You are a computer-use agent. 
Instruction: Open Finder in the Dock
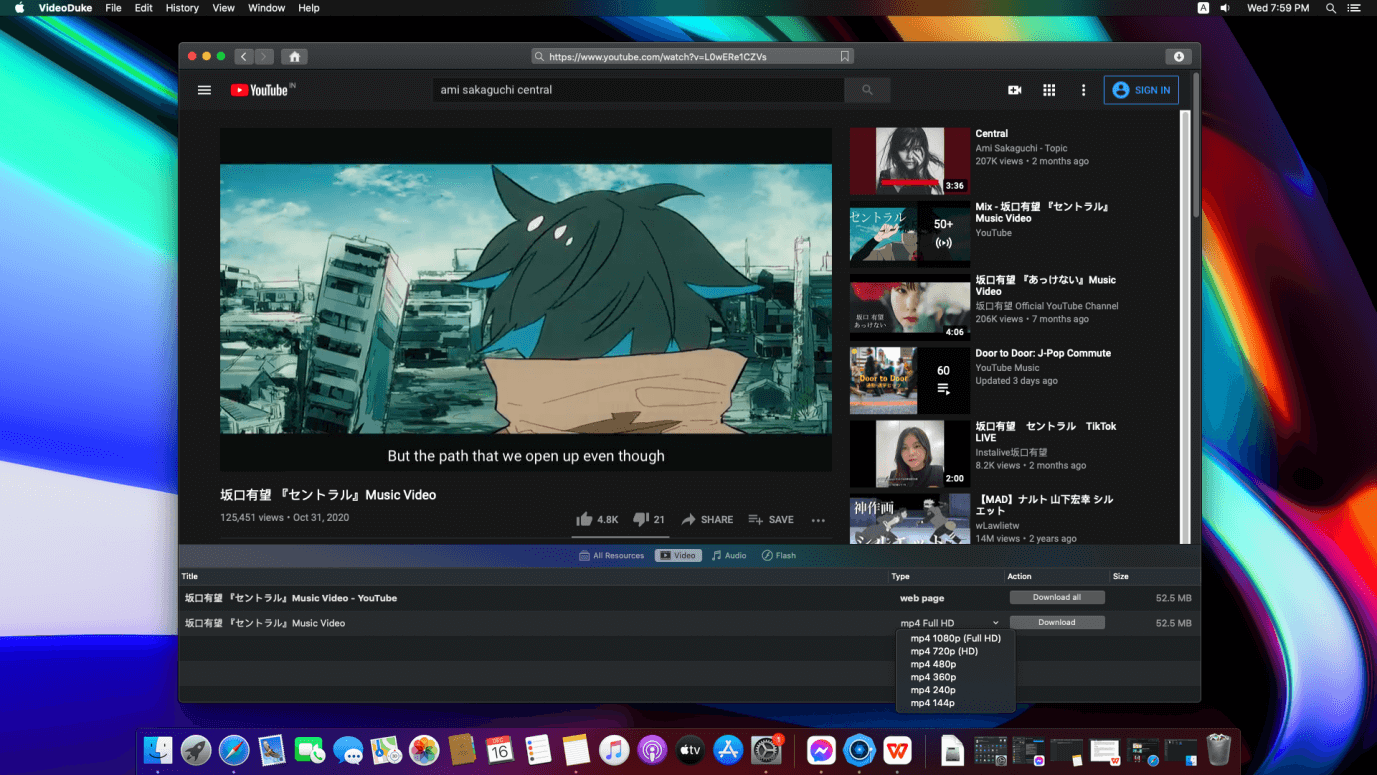click(158, 750)
